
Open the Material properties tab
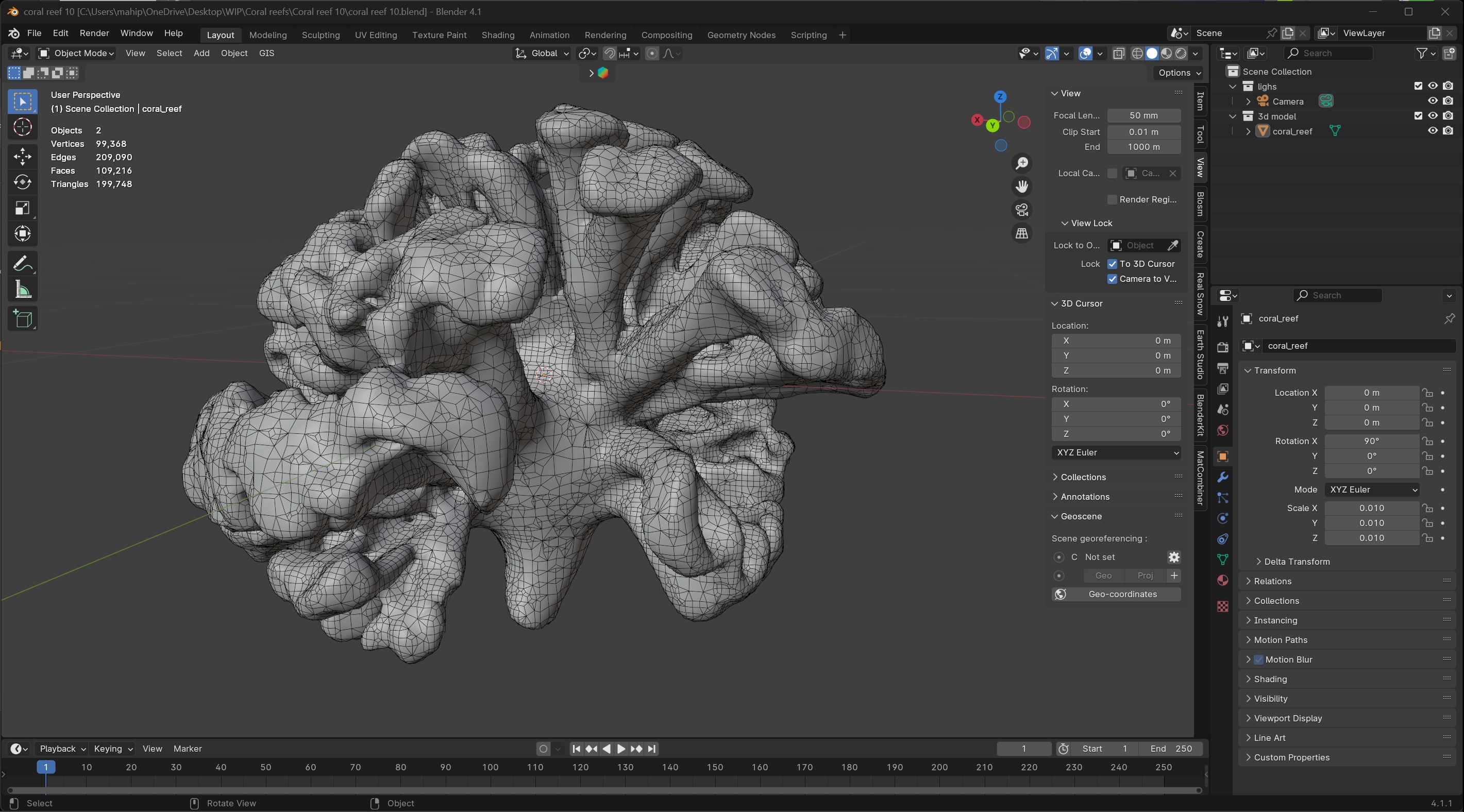1222,580
